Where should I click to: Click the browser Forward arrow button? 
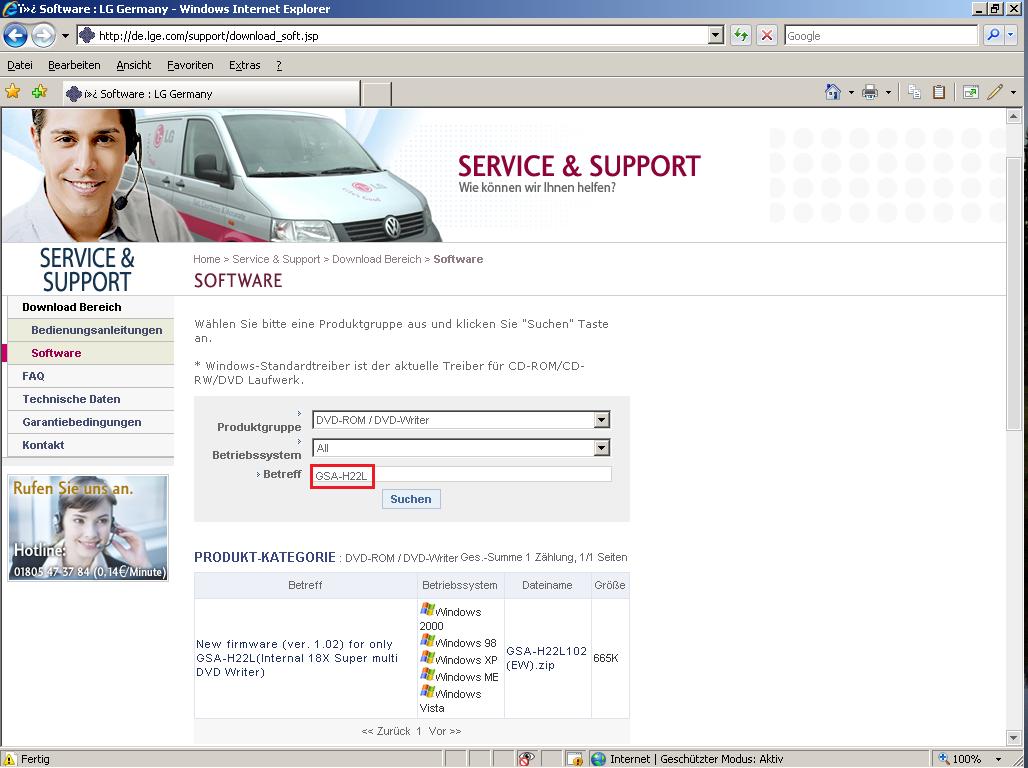[x=43, y=35]
